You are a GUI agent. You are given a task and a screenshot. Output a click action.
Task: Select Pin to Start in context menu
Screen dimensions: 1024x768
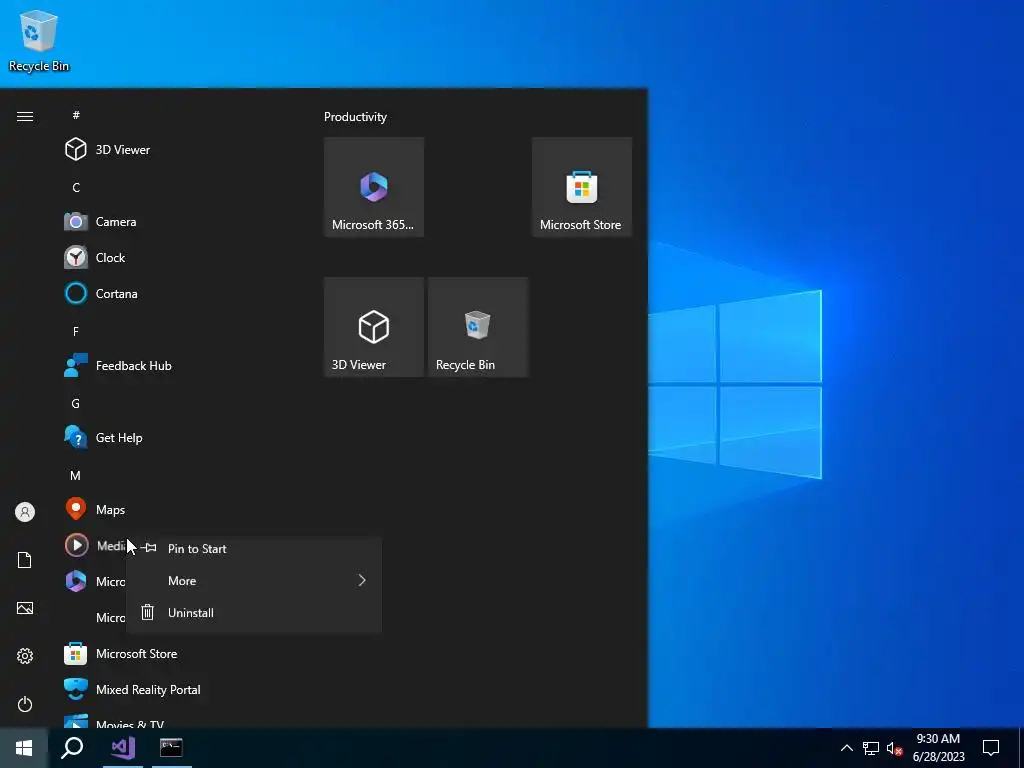[x=253, y=549]
